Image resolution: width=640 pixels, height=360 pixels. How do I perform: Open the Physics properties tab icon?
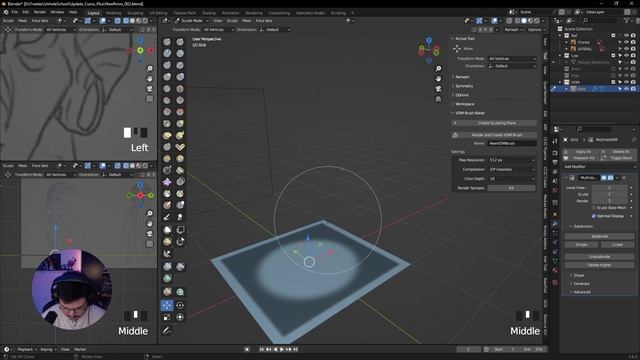555,242
